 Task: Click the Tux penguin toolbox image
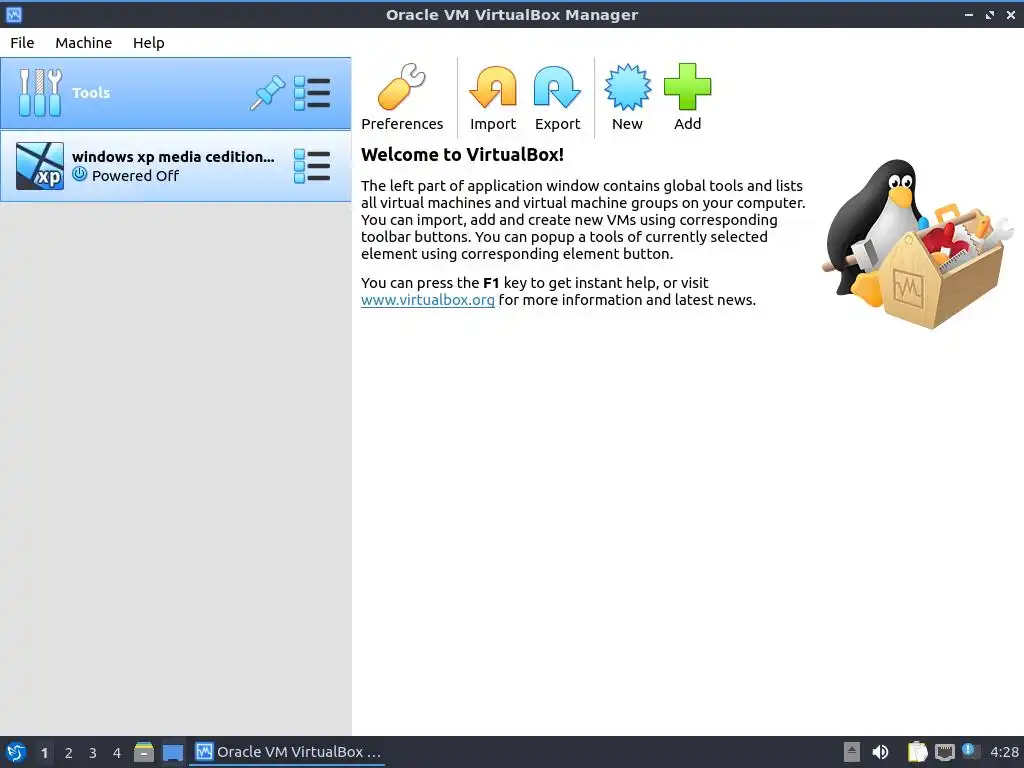pyautogui.click(x=917, y=244)
